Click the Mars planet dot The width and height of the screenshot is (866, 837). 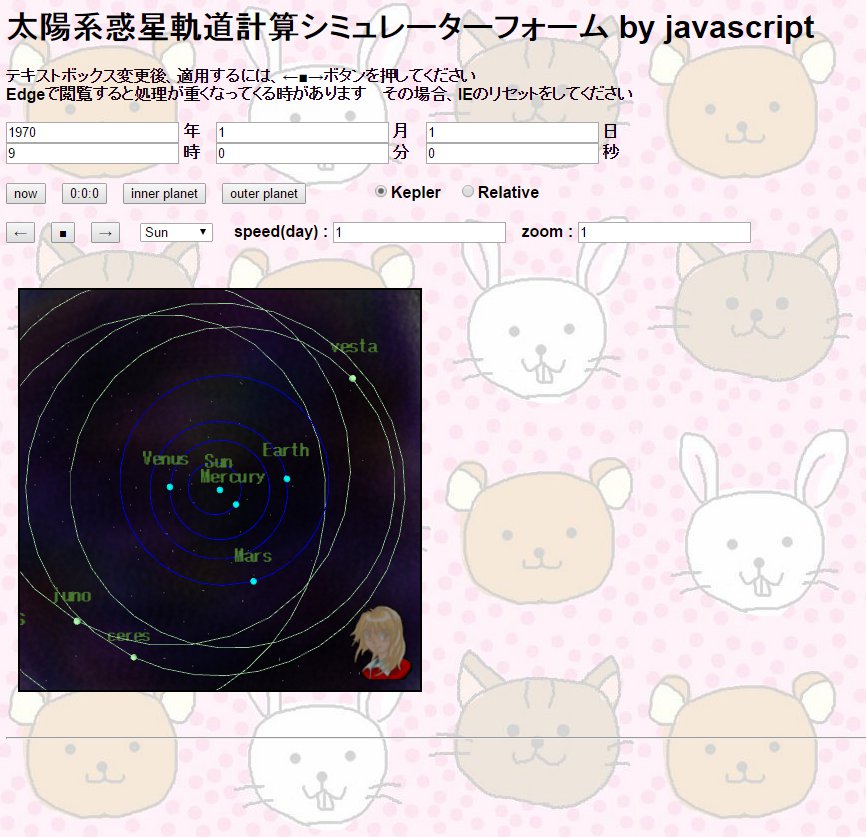tap(254, 581)
